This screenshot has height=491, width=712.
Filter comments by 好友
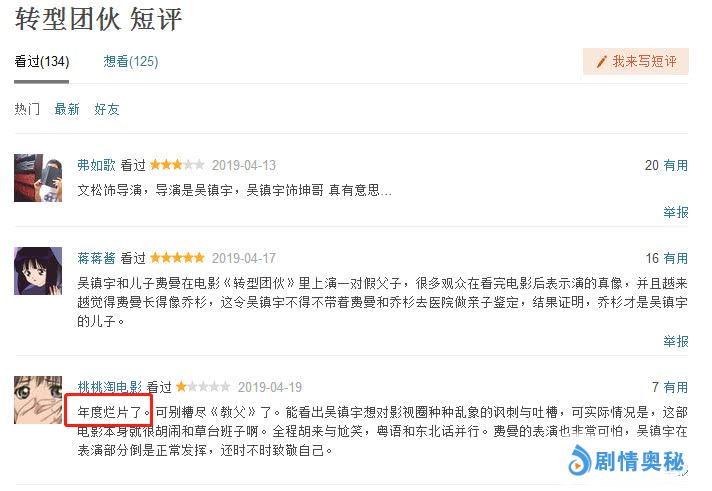(x=107, y=109)
